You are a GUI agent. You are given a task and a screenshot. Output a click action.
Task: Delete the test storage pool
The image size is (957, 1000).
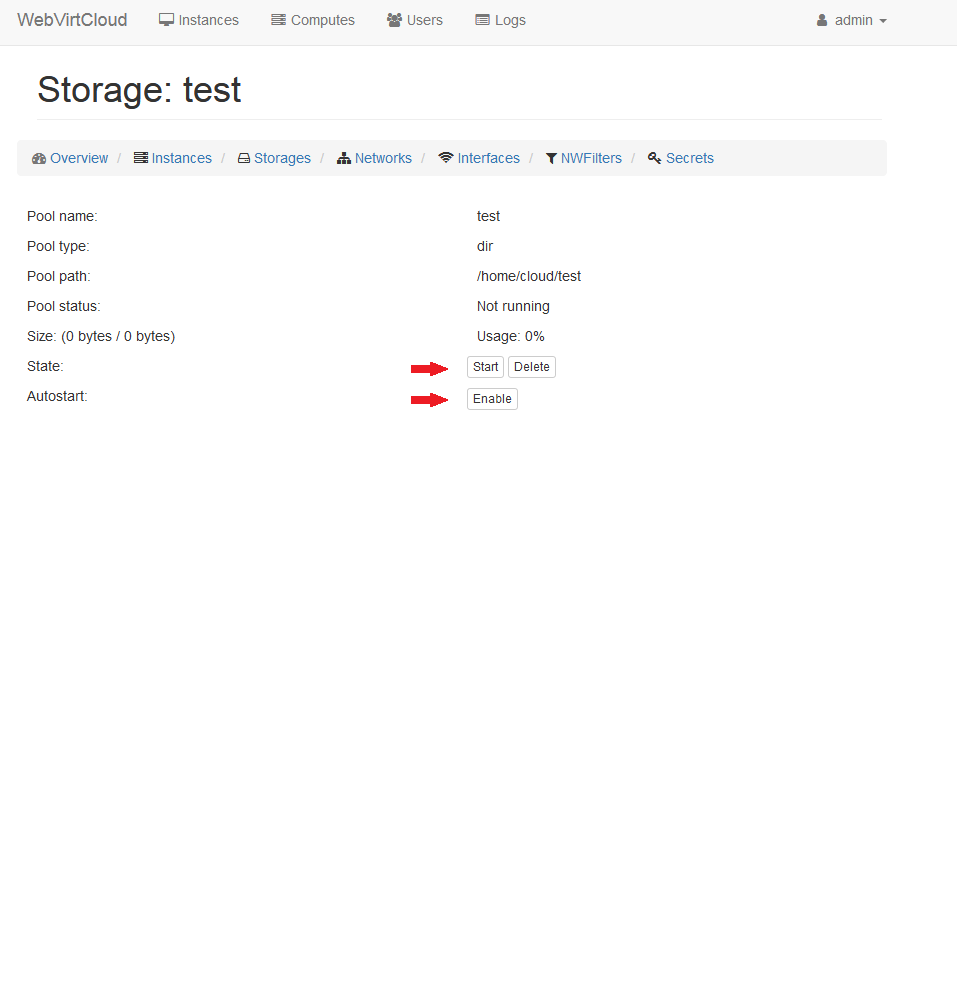[531, 367]
